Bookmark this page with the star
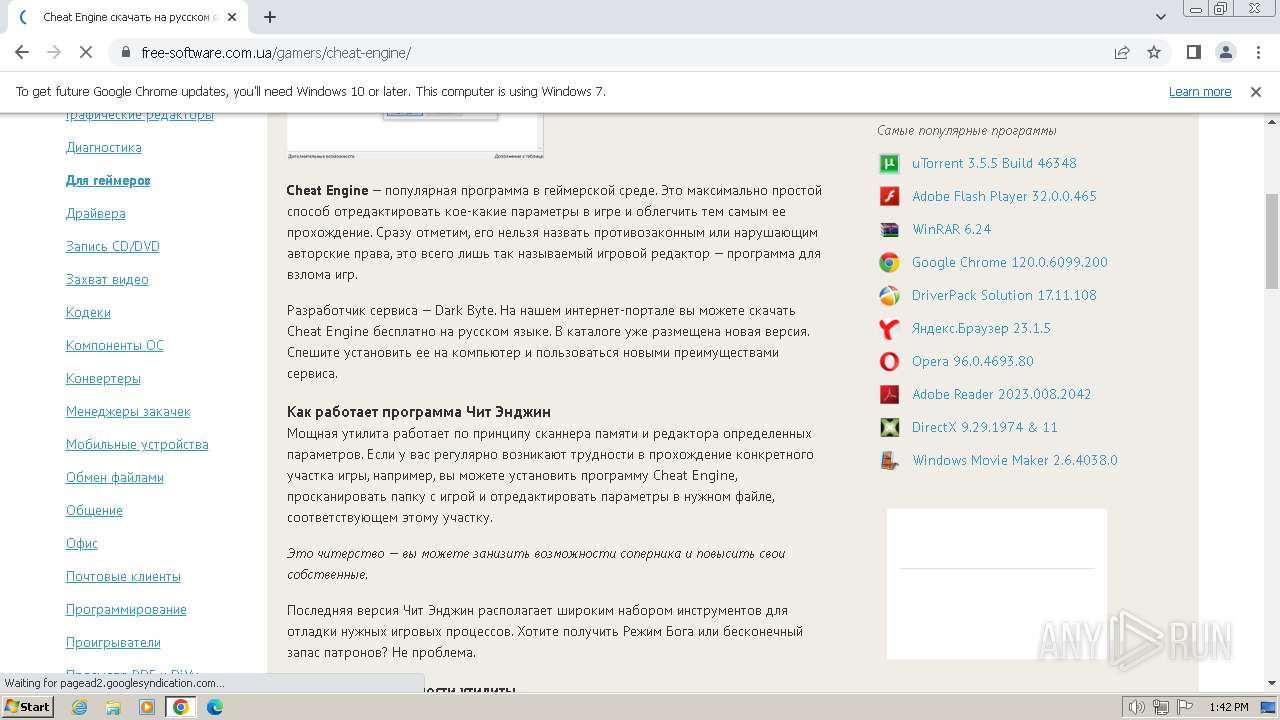Viewport: 1280px width, 720px height. point(1154,52)
